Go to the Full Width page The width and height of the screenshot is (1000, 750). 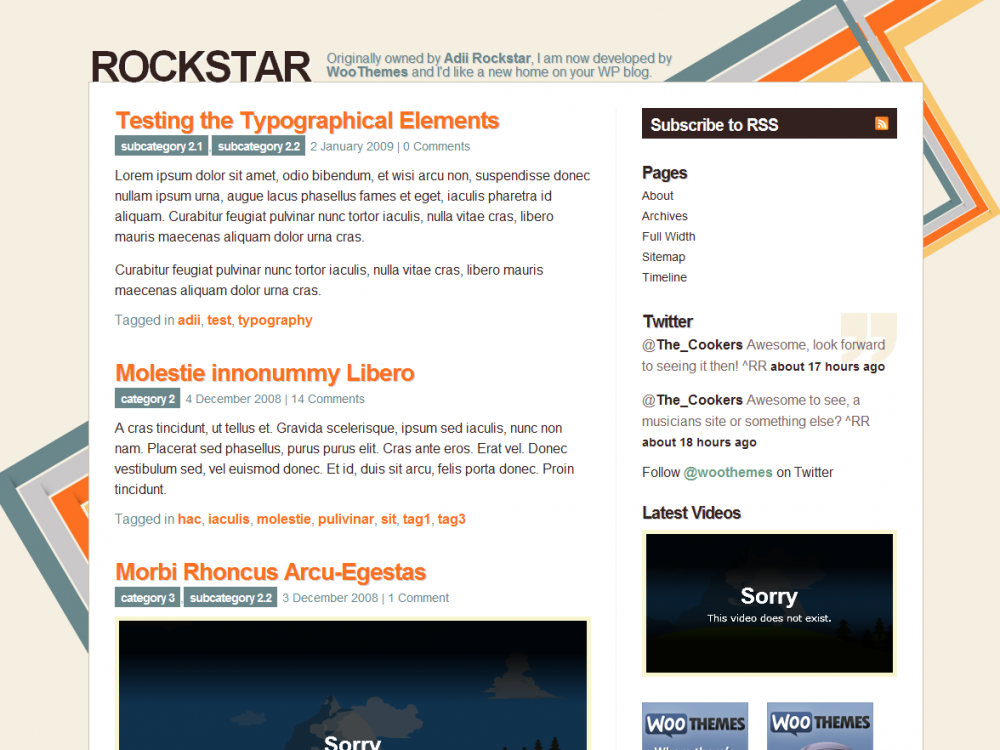pyautogui.click(x=668, y=237)
